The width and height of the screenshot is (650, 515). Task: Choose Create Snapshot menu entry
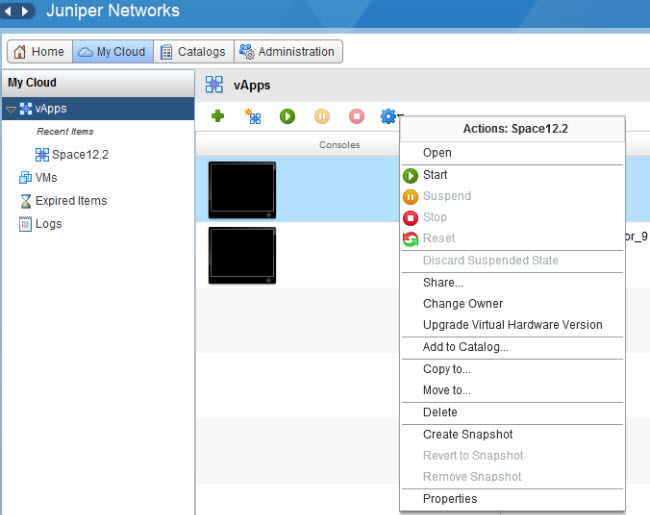(x=512, y=435)
